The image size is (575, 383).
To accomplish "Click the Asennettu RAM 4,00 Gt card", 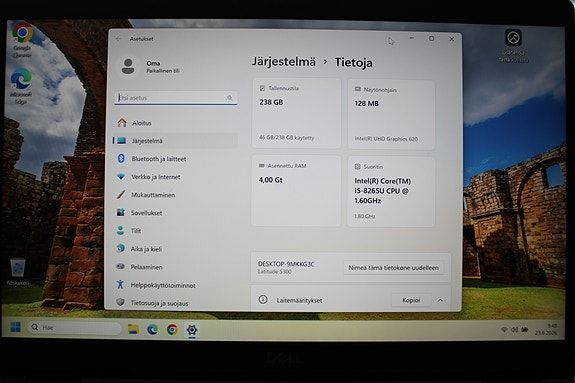I will click(296, 191).
